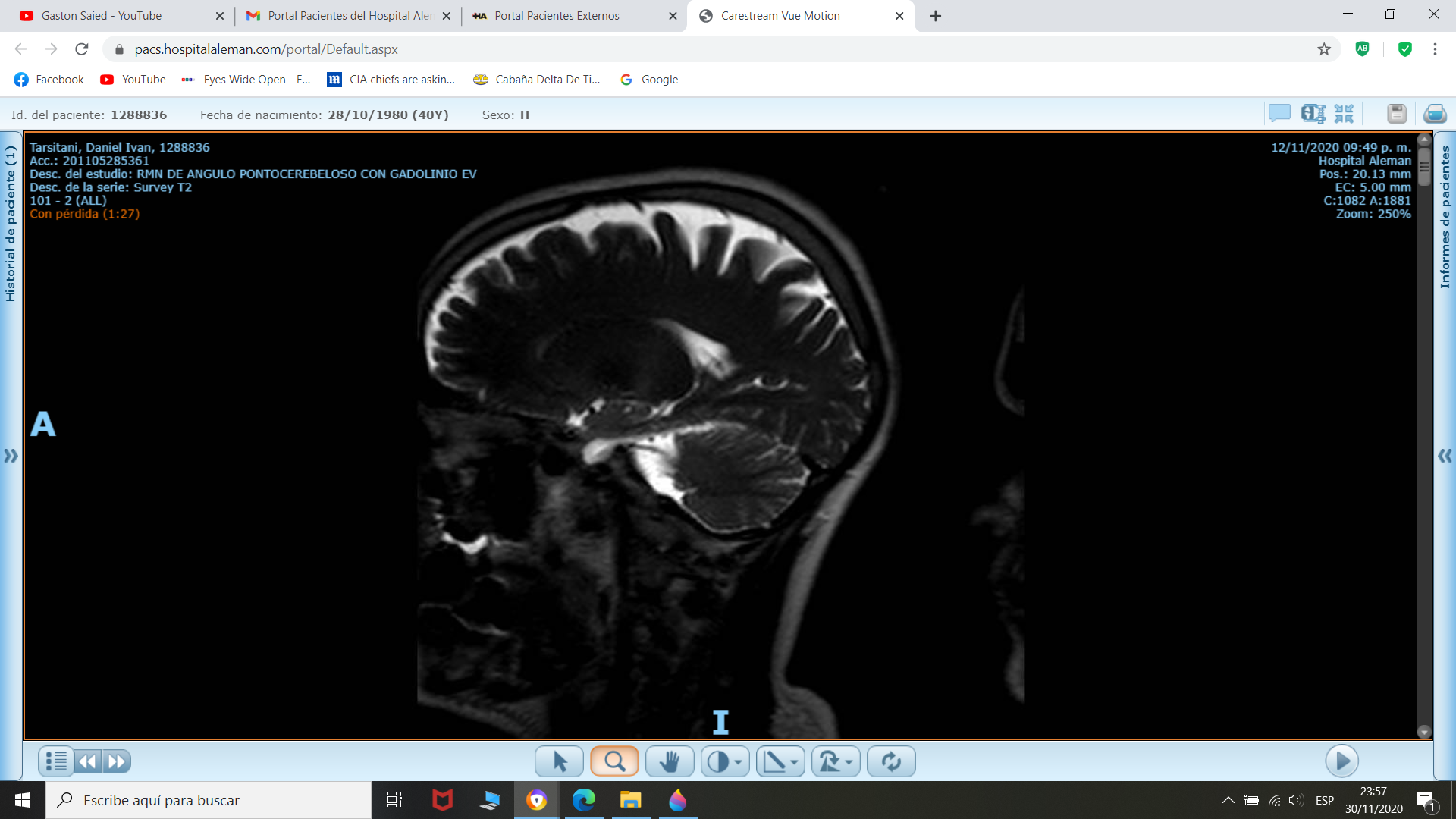Open the CIA chiefs are askin bookmark
The image size is (1456, 819).
tap(391, 80)
